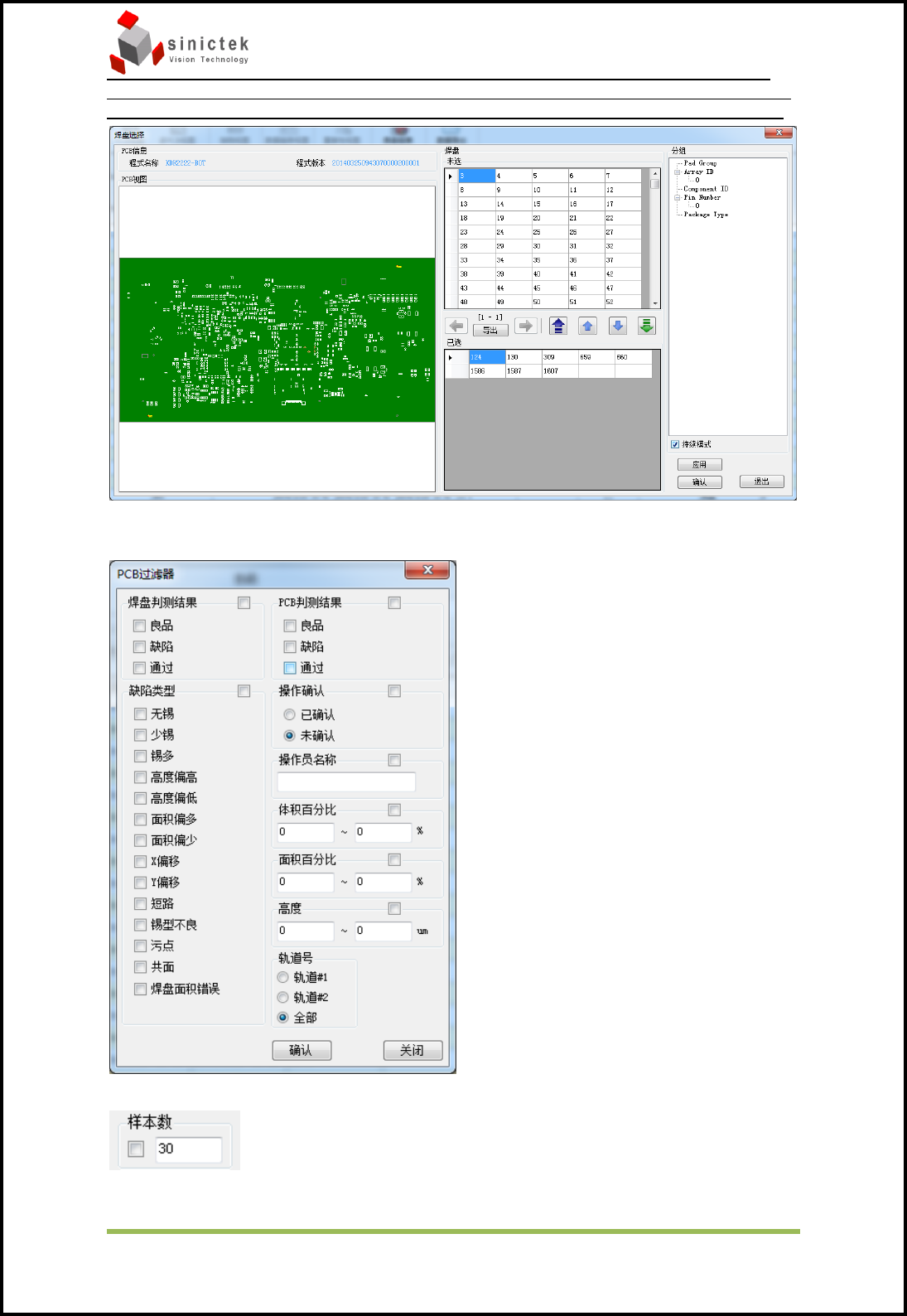Select unselected pad cell 47
The image size is (907, 1316).
tap(622, 288)
